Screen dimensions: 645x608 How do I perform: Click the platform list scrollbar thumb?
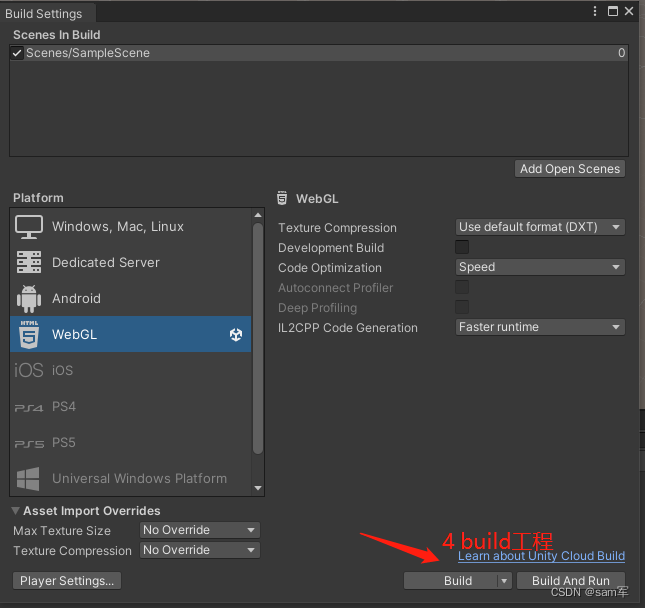(x=258, y=339)
